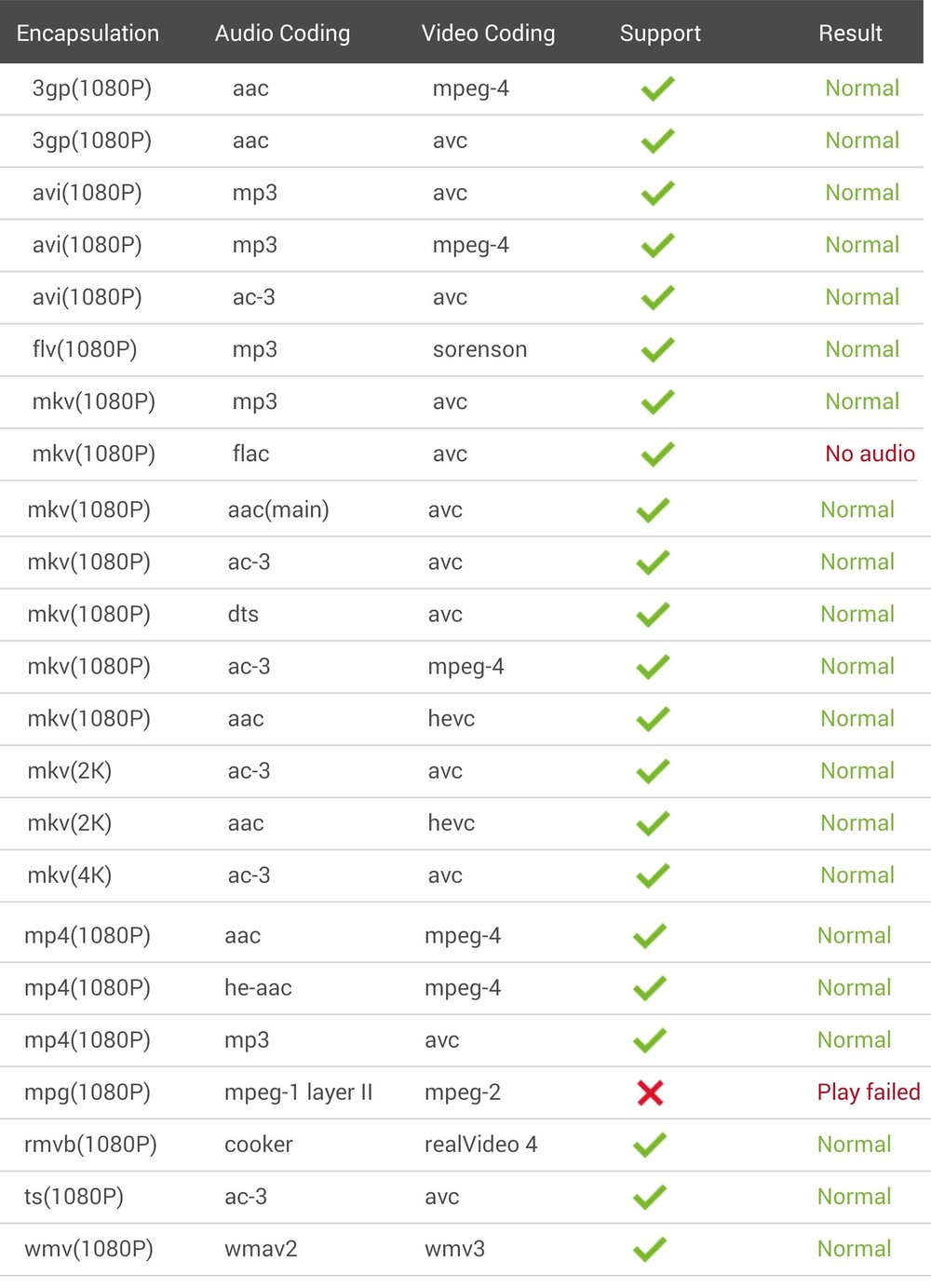The image size is (931, 1288).
Task: Click the "aac(main)" audio coding cell
Action: coord(278,510)
